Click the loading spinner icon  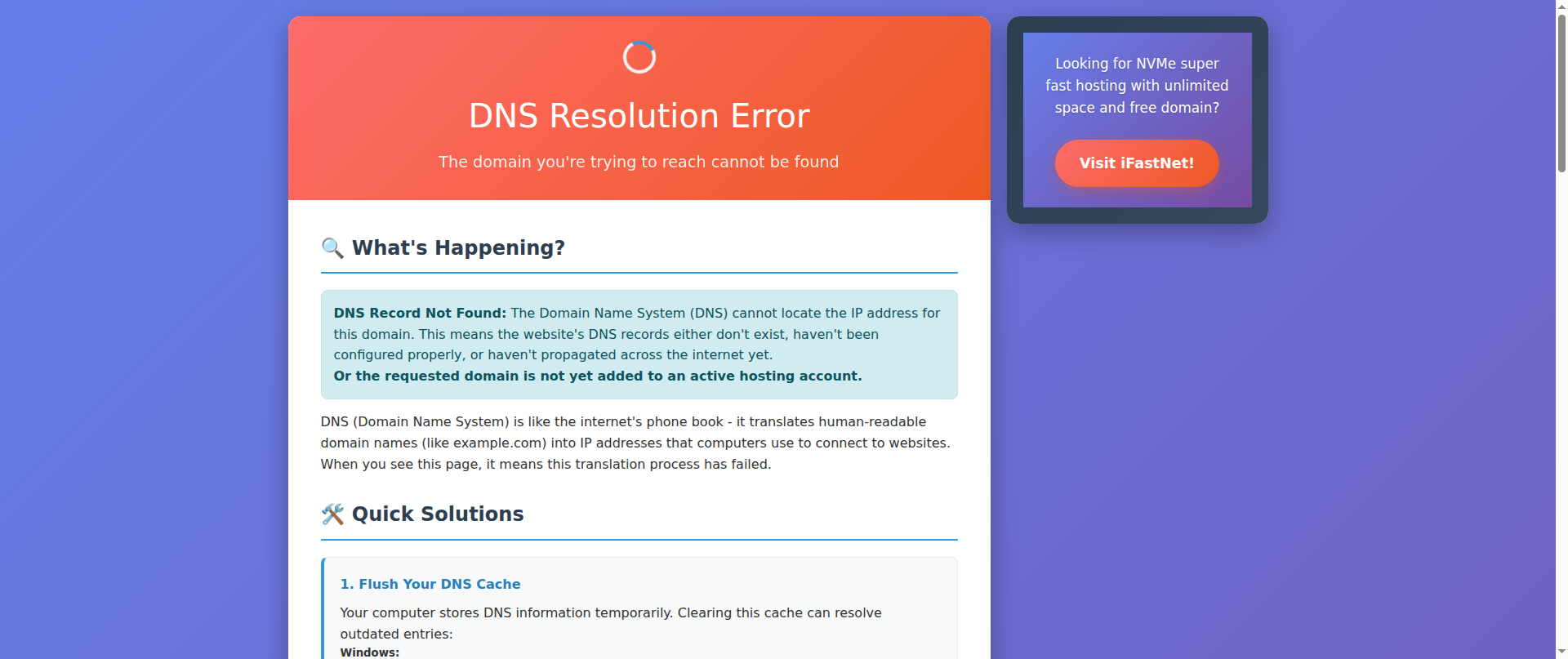pyautogui.click(x=639, y=57)
